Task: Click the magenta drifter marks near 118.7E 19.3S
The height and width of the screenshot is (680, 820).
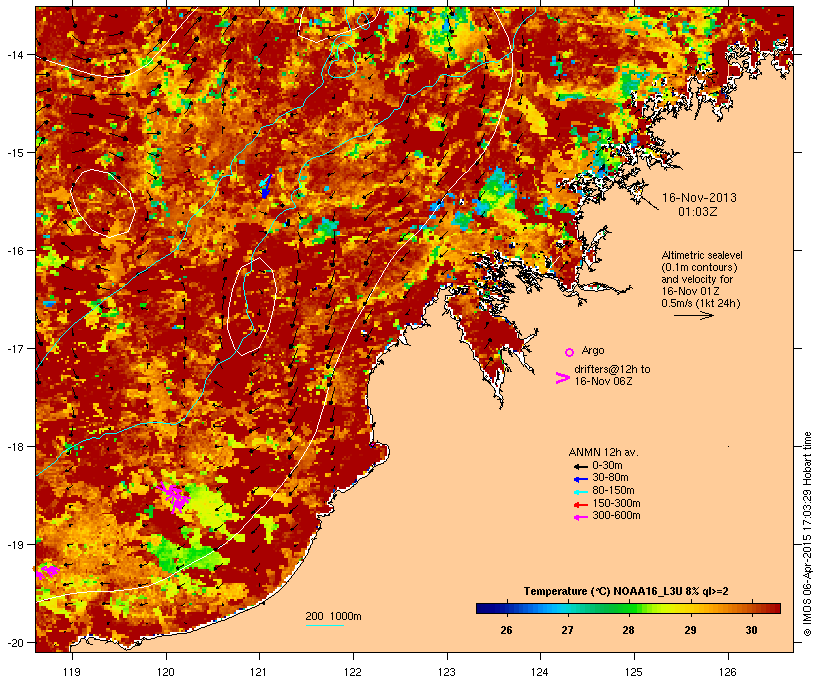Action: (x=47, y=571)
